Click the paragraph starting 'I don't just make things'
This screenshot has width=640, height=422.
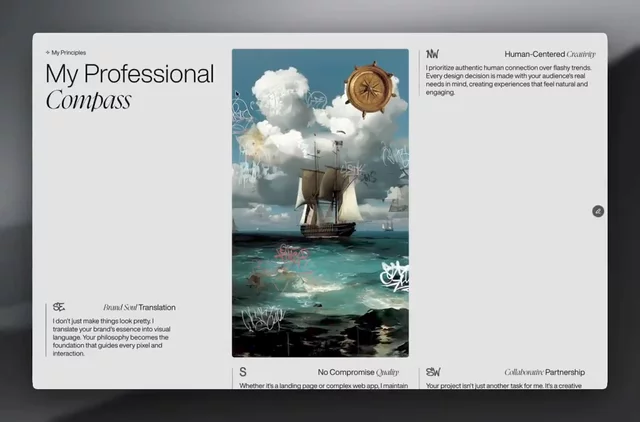[111, 337]
